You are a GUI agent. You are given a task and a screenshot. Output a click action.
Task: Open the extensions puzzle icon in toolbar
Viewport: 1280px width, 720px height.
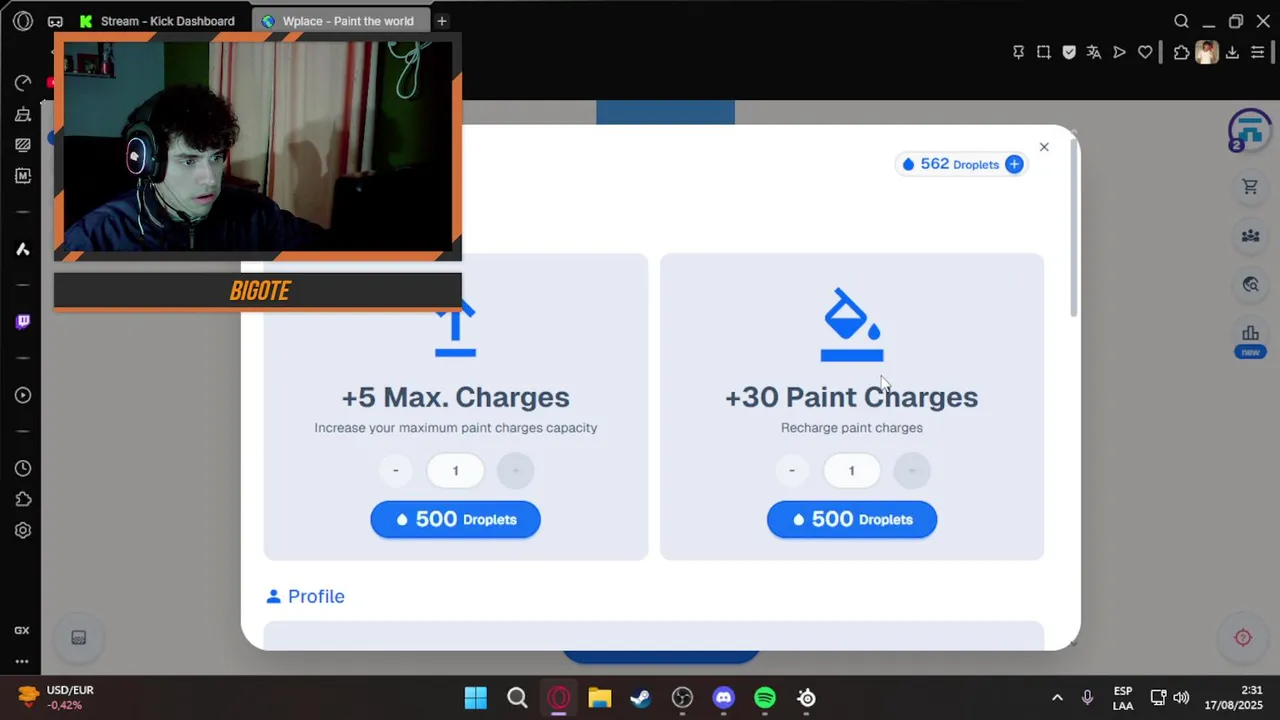1182,52
